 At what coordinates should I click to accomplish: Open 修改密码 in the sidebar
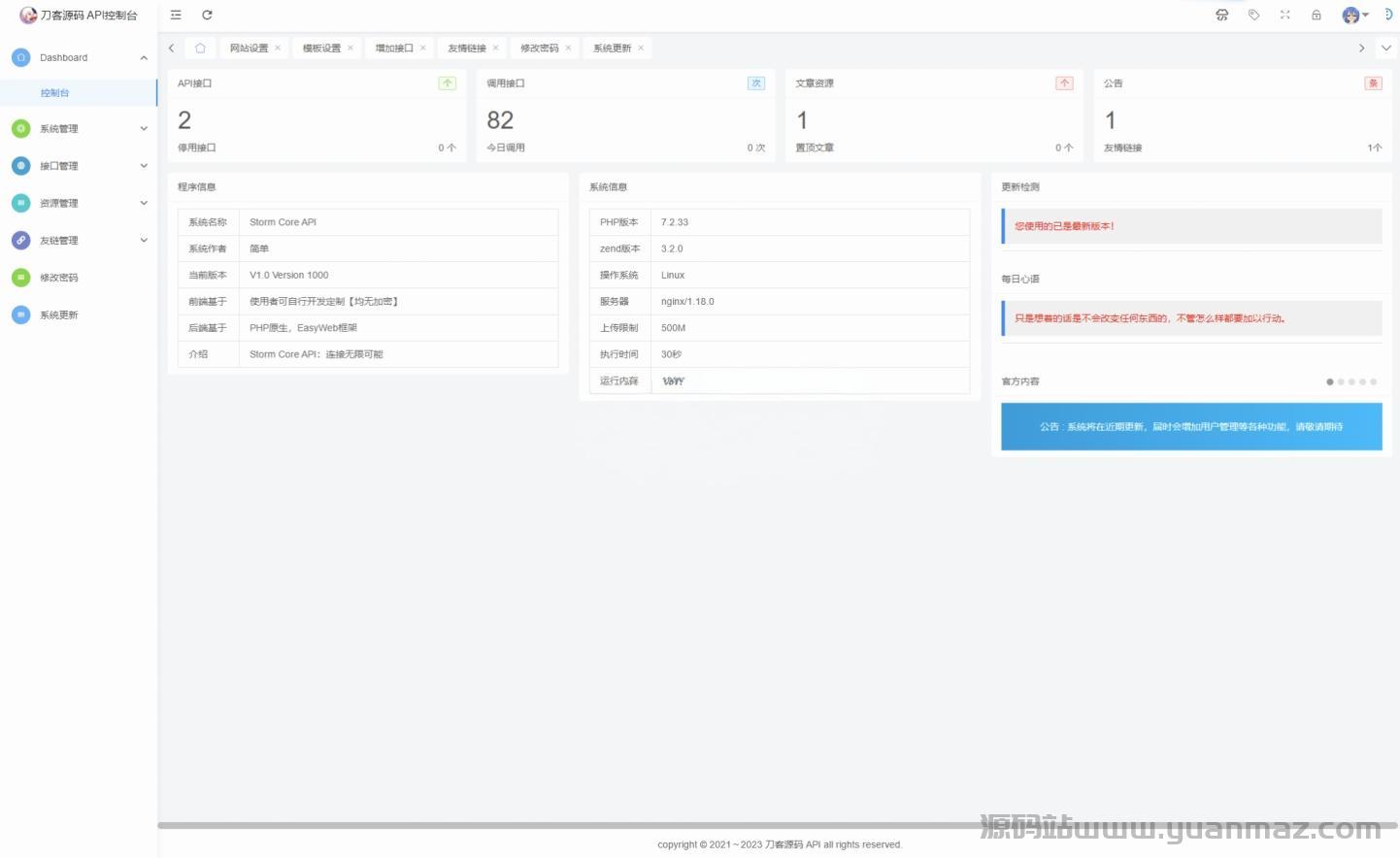tap(59, 278)
